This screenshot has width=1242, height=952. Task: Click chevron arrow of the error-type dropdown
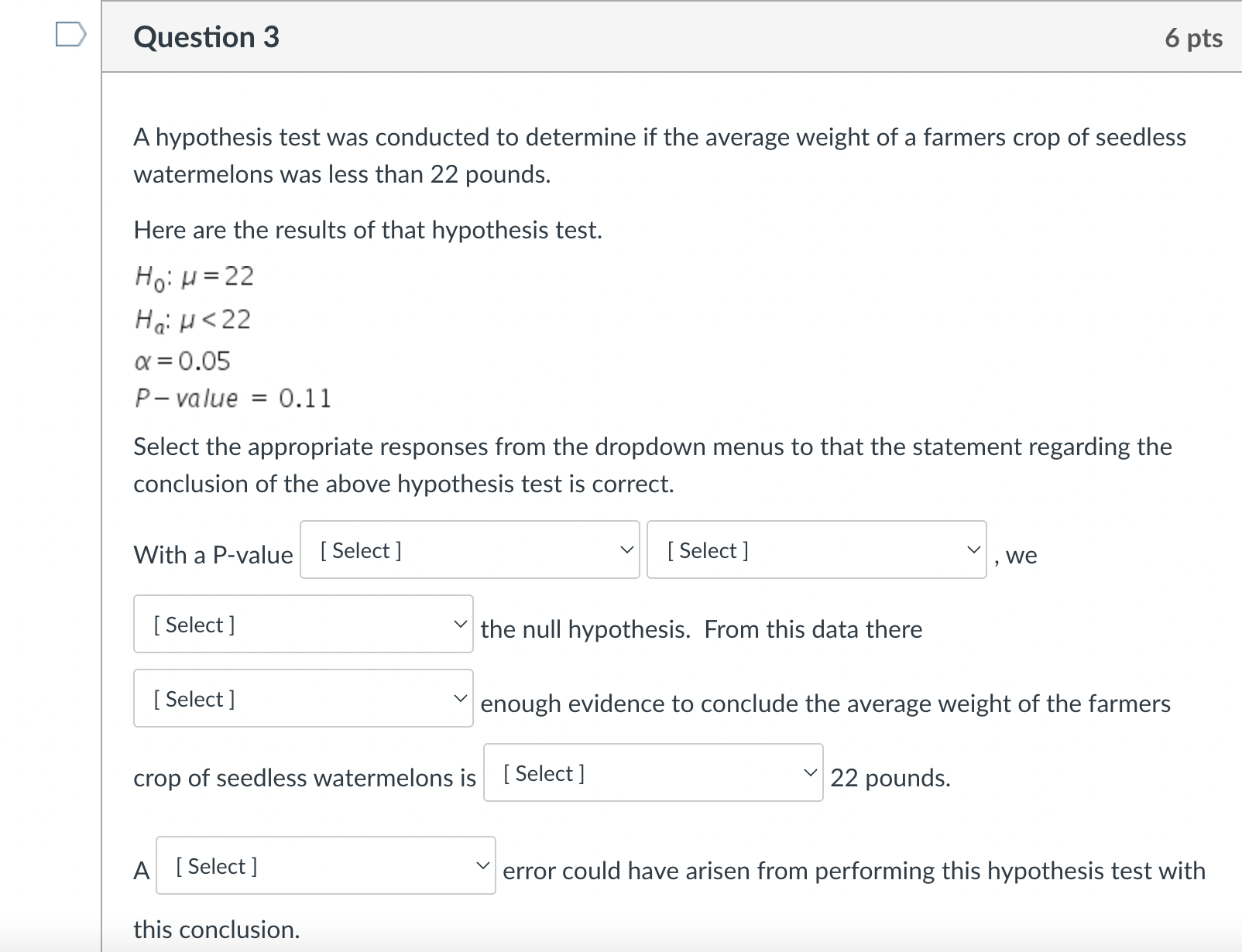point(482,865)
